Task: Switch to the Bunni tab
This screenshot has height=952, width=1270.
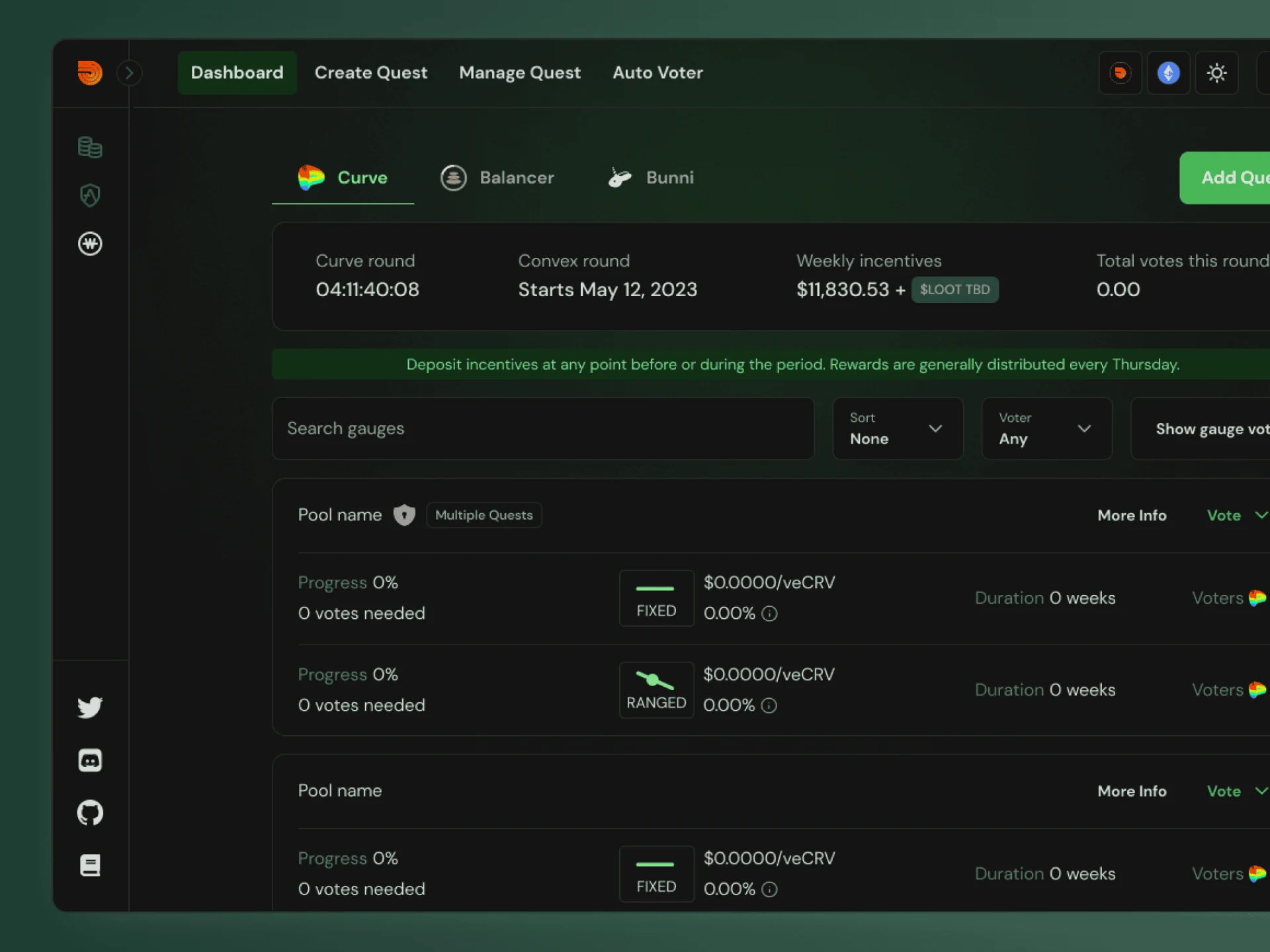Action: [651, 178]
